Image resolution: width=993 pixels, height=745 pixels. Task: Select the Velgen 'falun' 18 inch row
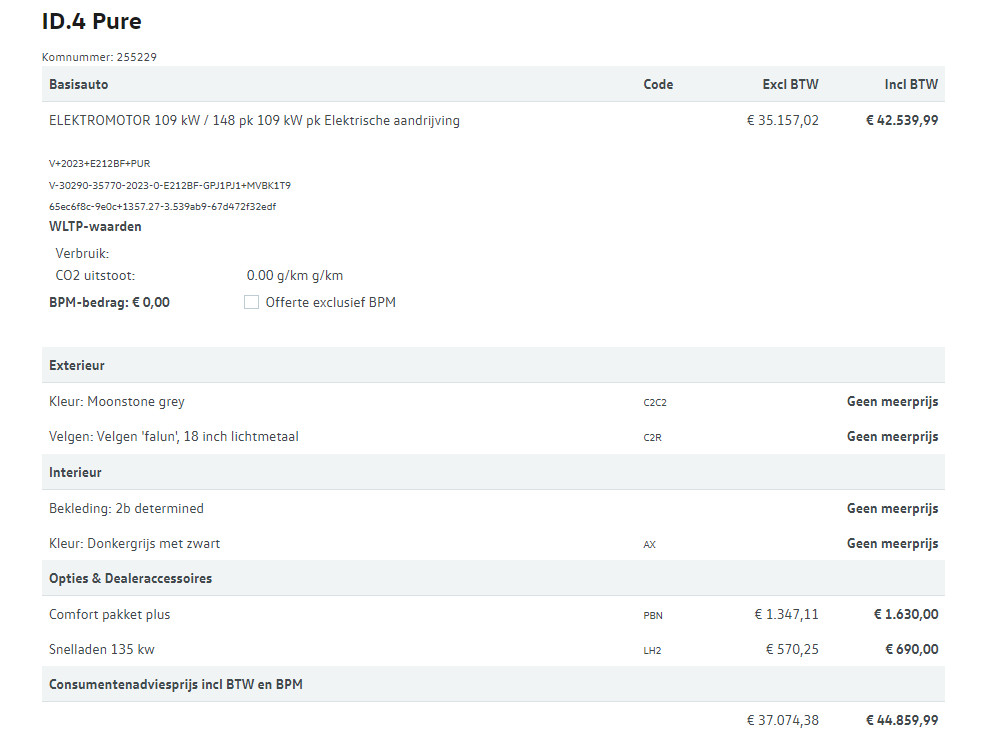click(x=493, y=436)
